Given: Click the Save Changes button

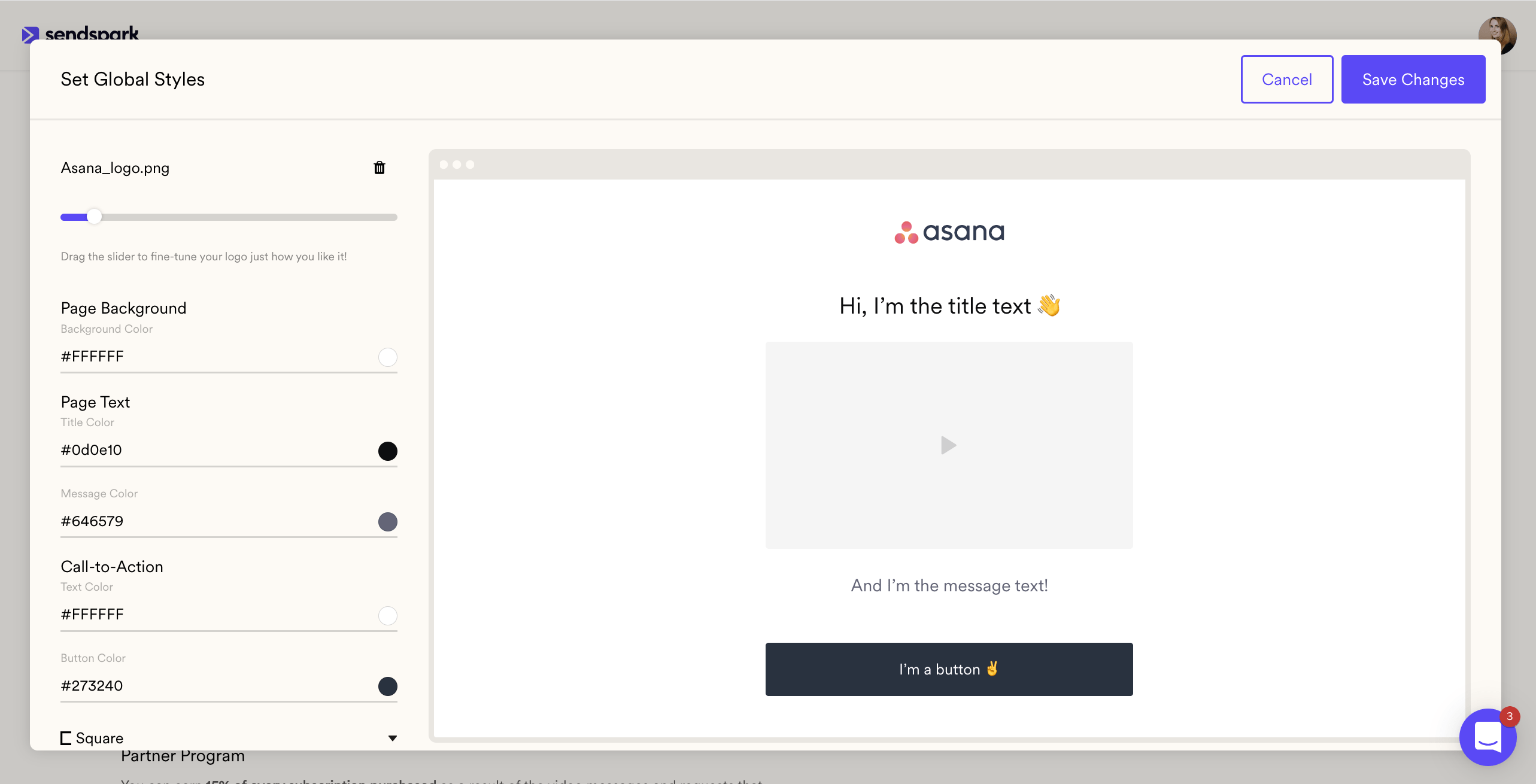Looking at the screenshot, I should (1413, 79).
